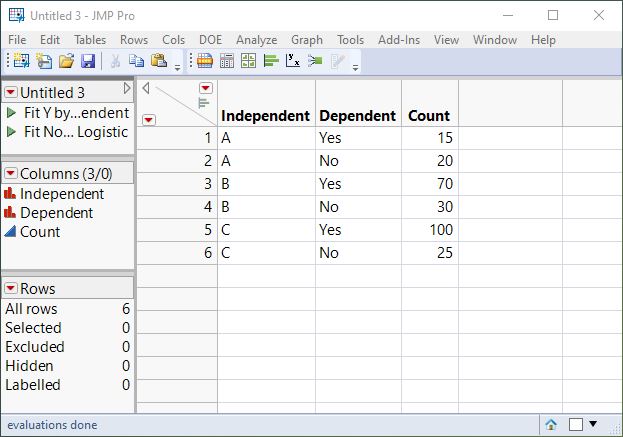
Task: Open the DOE menu
Action: click(x=210, y=39)
